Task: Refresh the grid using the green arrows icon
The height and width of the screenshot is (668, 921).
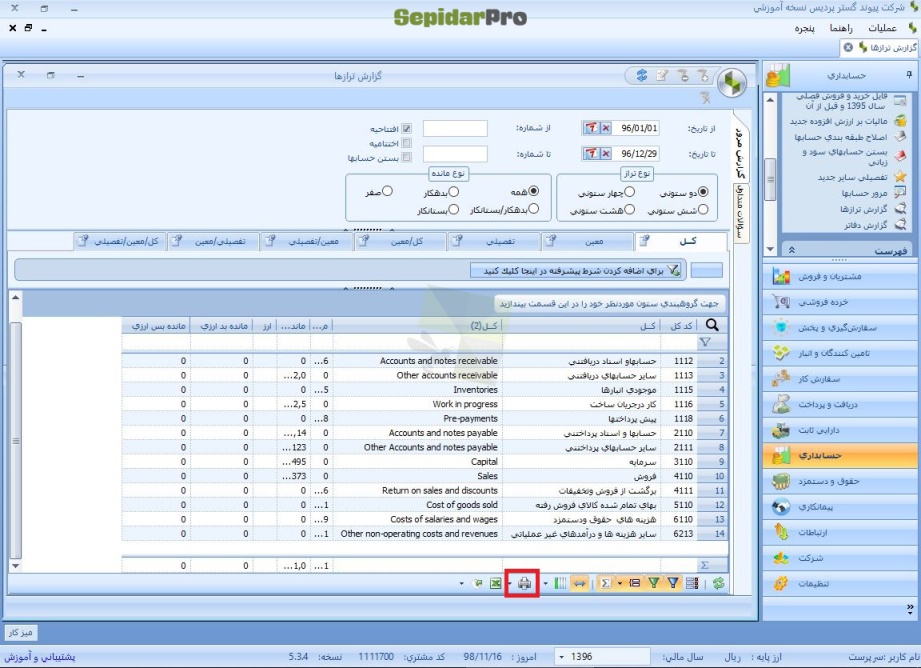Action: (x=718, y=583)
